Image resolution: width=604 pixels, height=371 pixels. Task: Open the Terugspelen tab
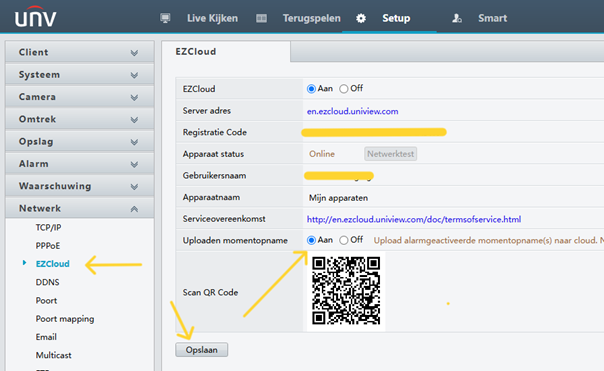point(312,18)
